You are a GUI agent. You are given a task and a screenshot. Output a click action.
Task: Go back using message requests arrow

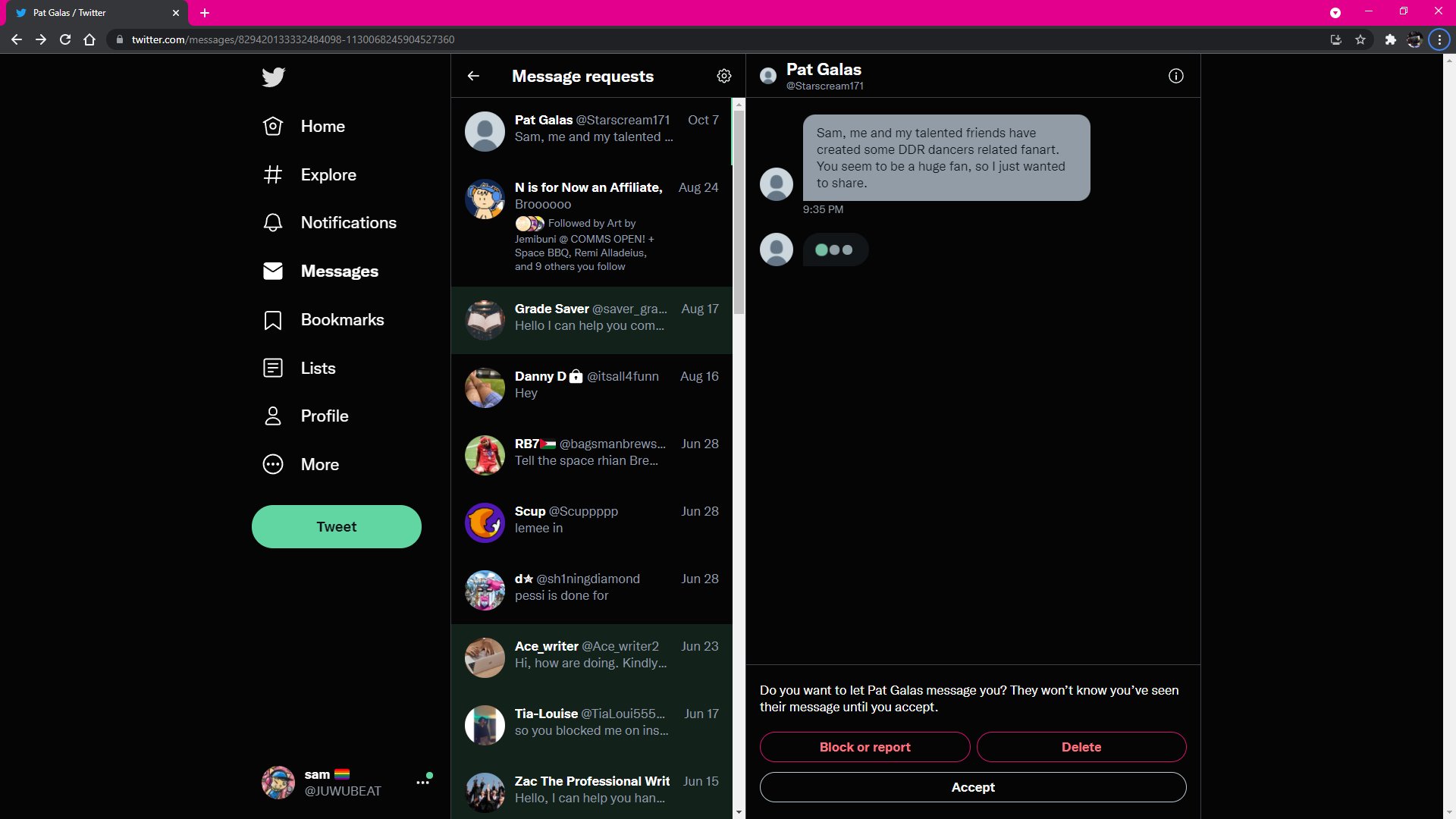point(473,76)
